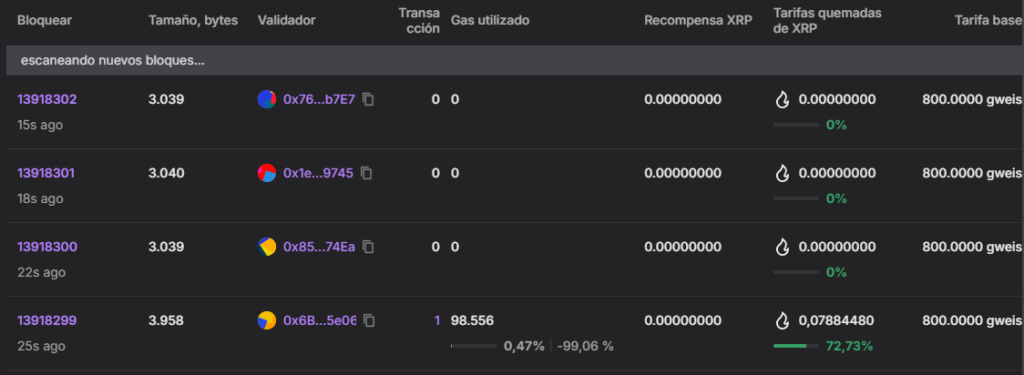Image resolution: width=1024 pixels, height=375 pixels.
Task: Open block 13918300
Action: point(47,247)
